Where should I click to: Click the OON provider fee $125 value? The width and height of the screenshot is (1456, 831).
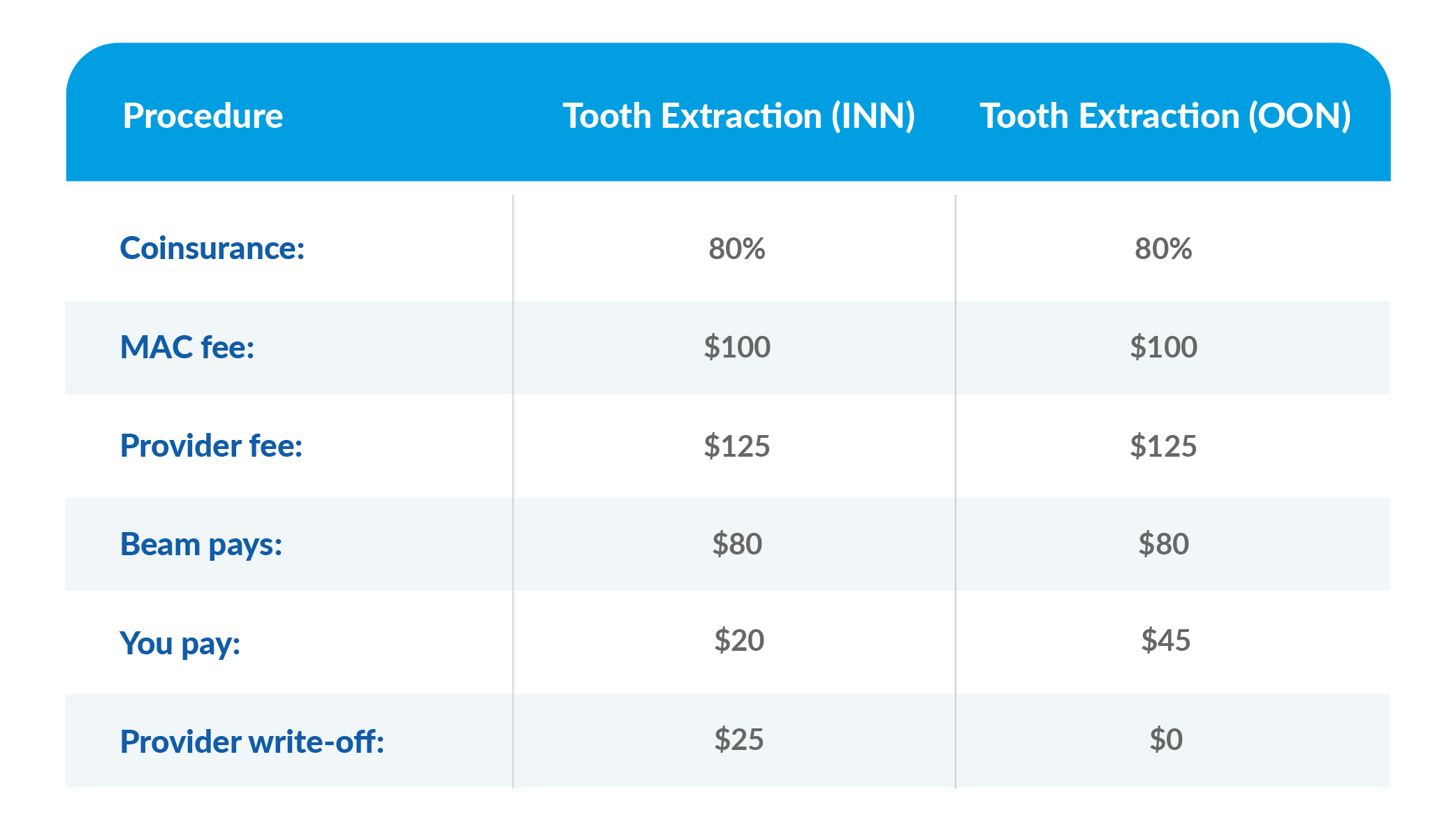pyautogui.click(x=1163, y=446)
